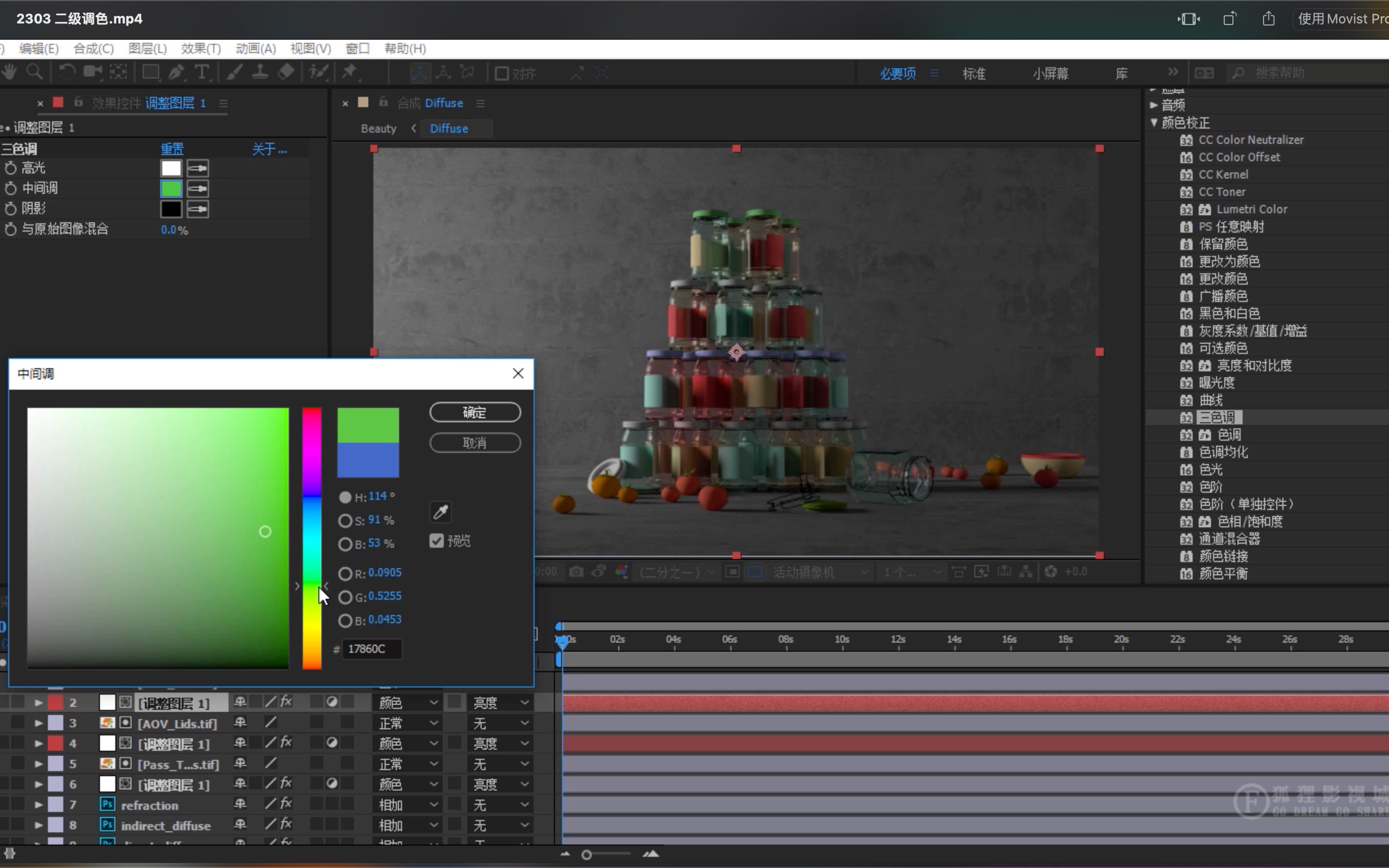1389x868 pixels.
Task: Use eyedropper for 中间调 color
Action: coord(197,189)
